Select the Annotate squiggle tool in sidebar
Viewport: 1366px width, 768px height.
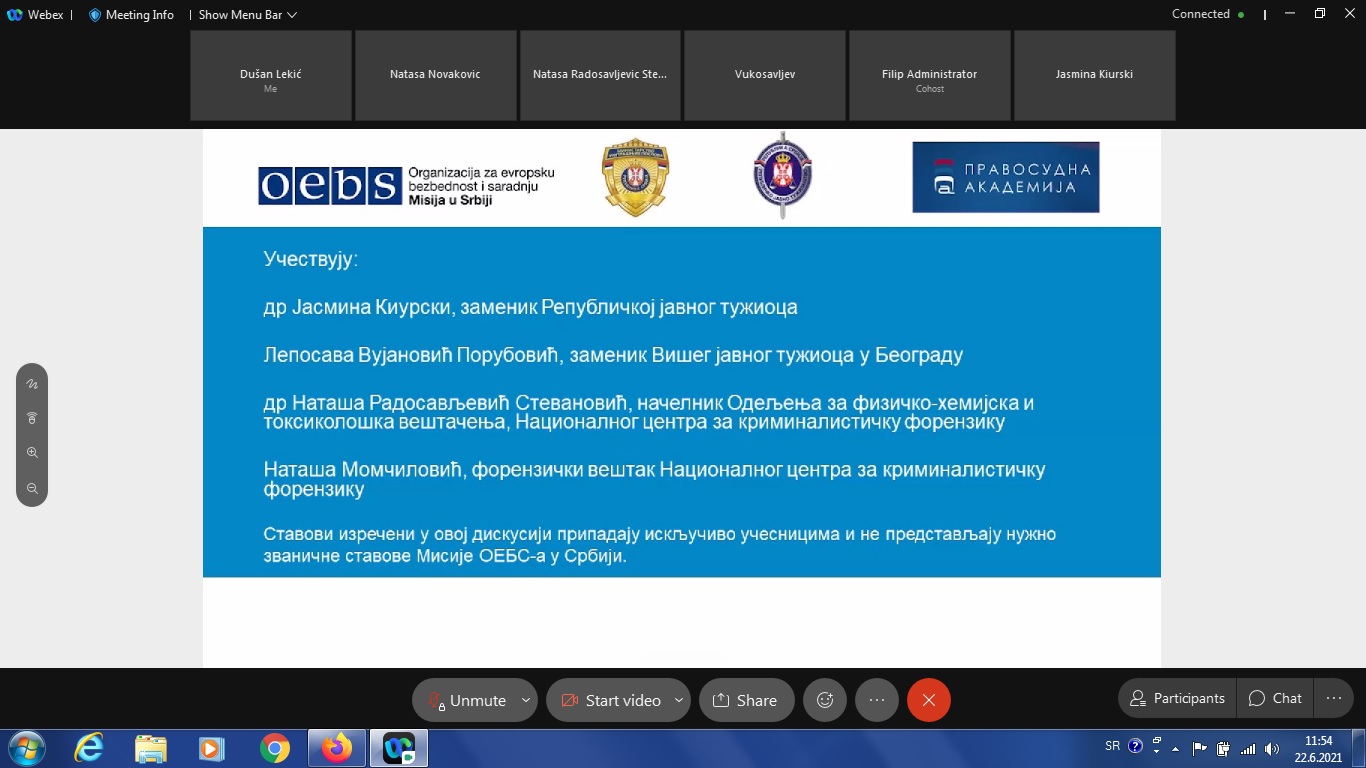pyautogui.click(x=32, y=384)
